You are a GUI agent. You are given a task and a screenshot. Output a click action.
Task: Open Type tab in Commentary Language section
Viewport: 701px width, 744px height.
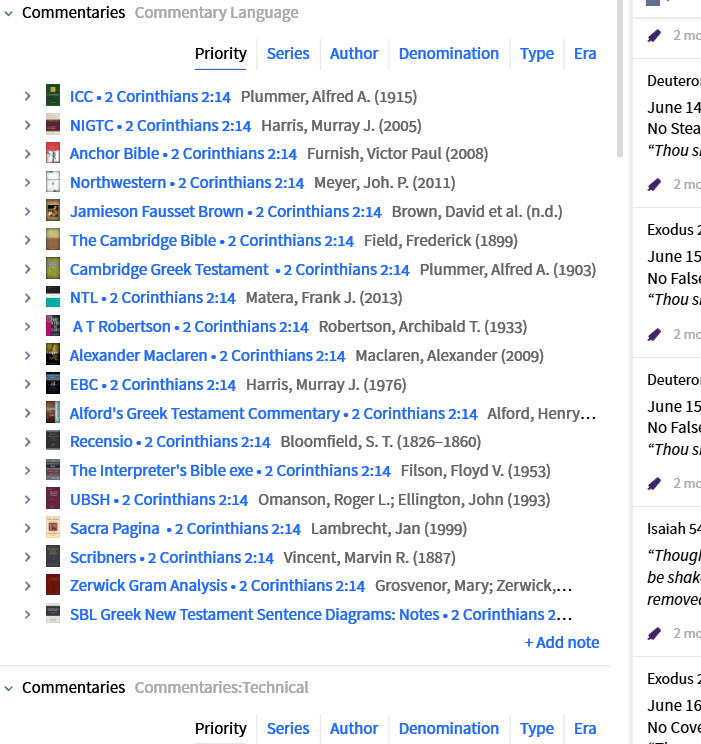click(537, 54)
